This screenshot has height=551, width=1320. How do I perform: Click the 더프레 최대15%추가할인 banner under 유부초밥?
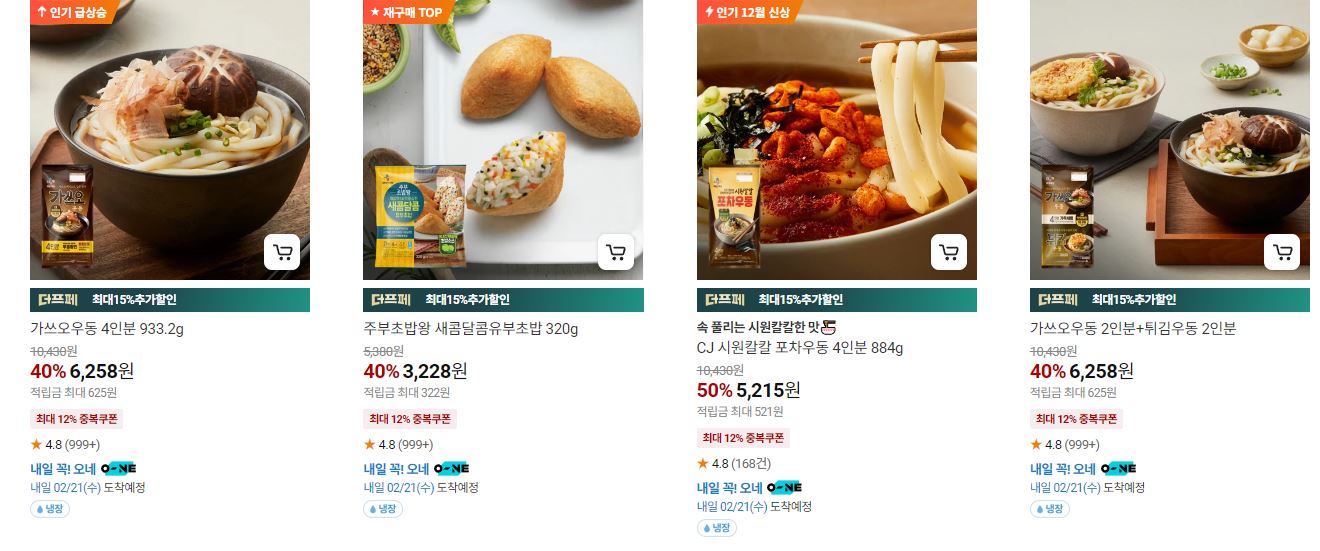point(503,300)
